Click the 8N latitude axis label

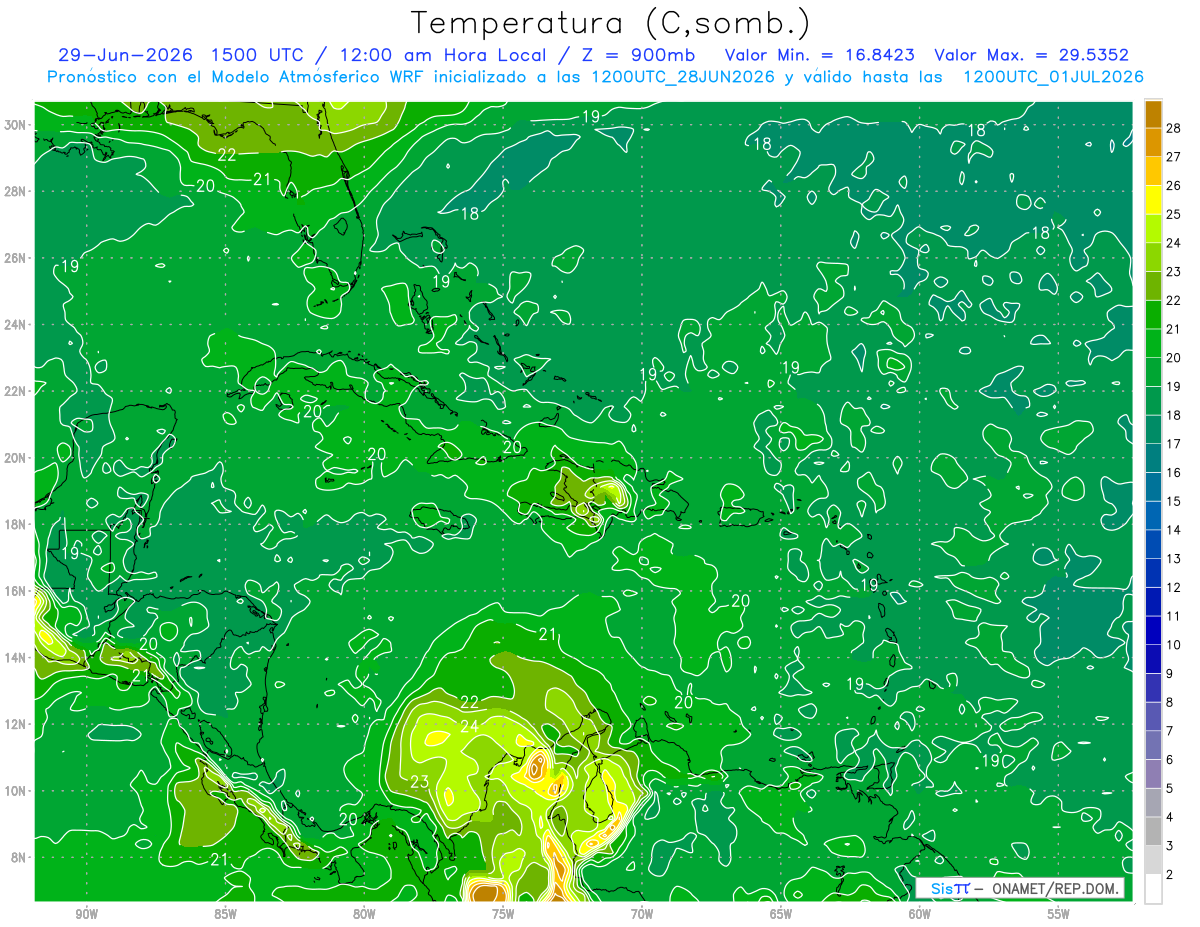tap(20, 857)
